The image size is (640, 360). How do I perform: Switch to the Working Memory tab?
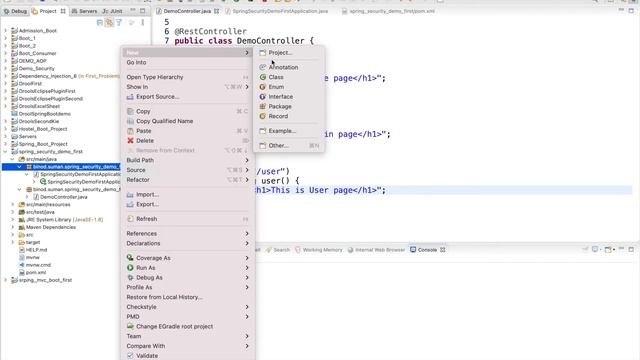(x=319, y=250)
